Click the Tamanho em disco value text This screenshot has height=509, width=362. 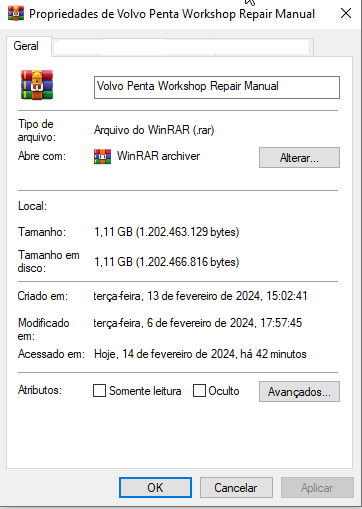pyautogui.click(x=166, y=262)
